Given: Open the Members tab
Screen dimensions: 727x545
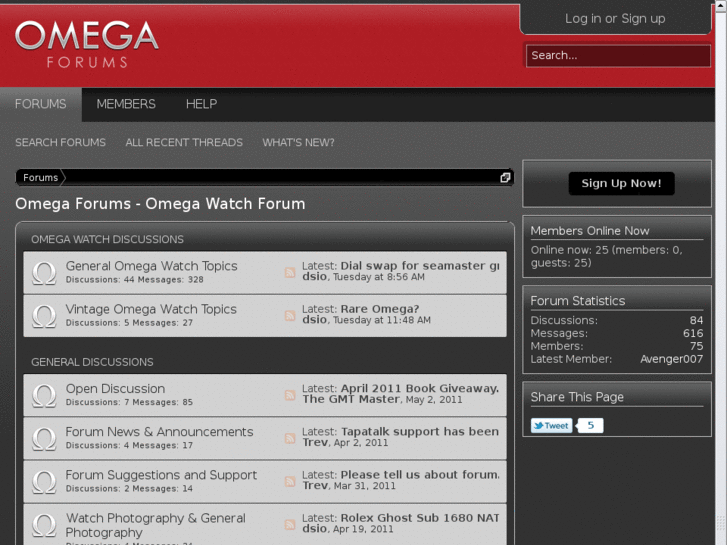Looking at the screenshot, I should click(126, 104).
